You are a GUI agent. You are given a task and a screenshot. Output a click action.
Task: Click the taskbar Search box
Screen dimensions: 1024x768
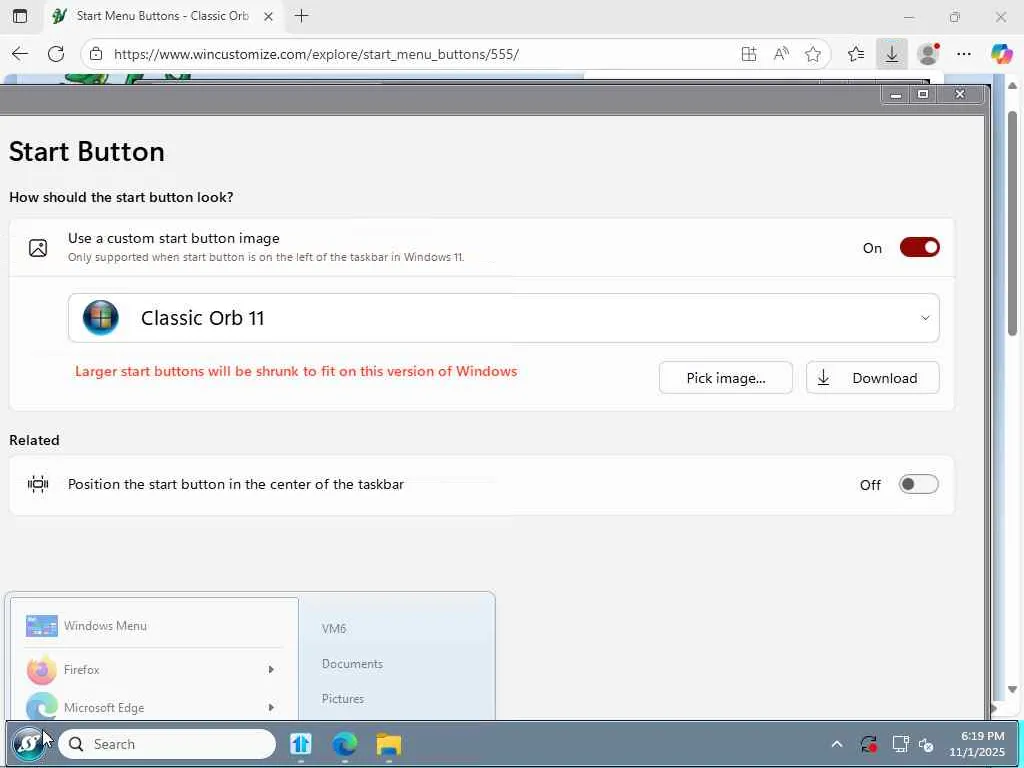coord(167,744)
